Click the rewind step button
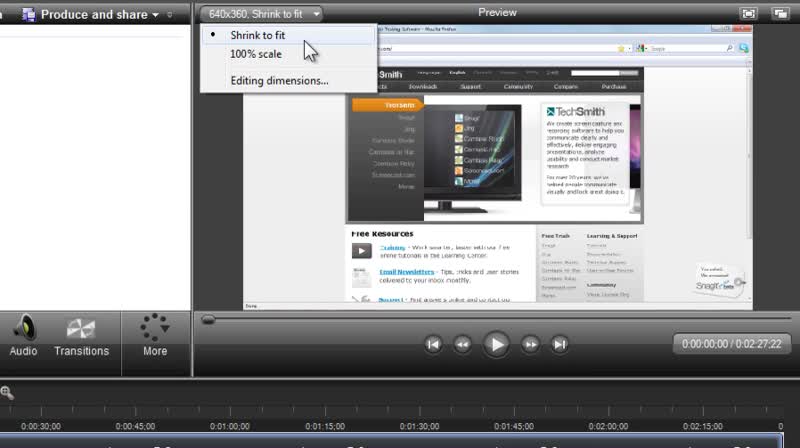The image size is (800, 448). 462,344
